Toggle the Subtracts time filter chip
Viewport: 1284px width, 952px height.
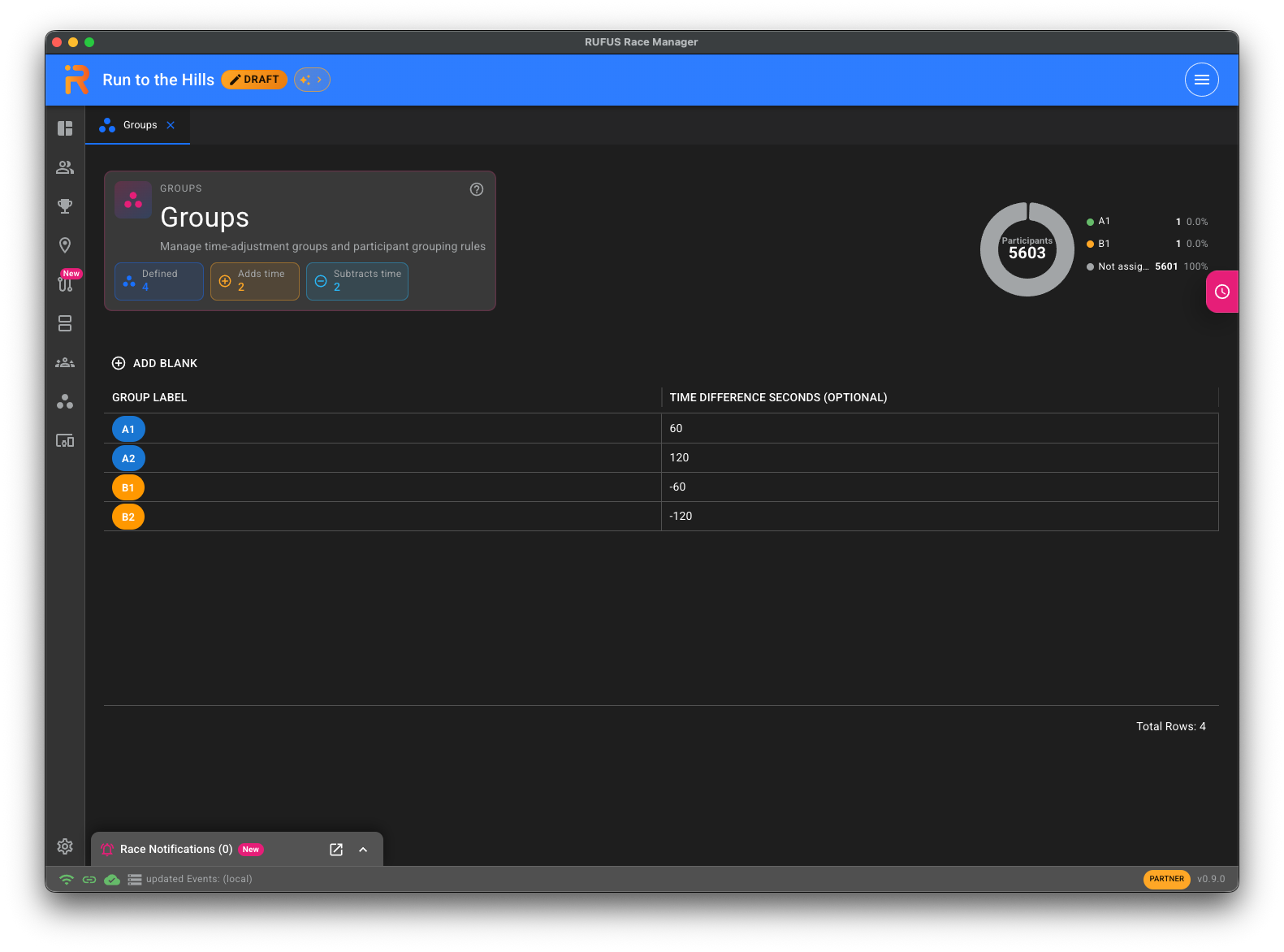click(357, 281)
